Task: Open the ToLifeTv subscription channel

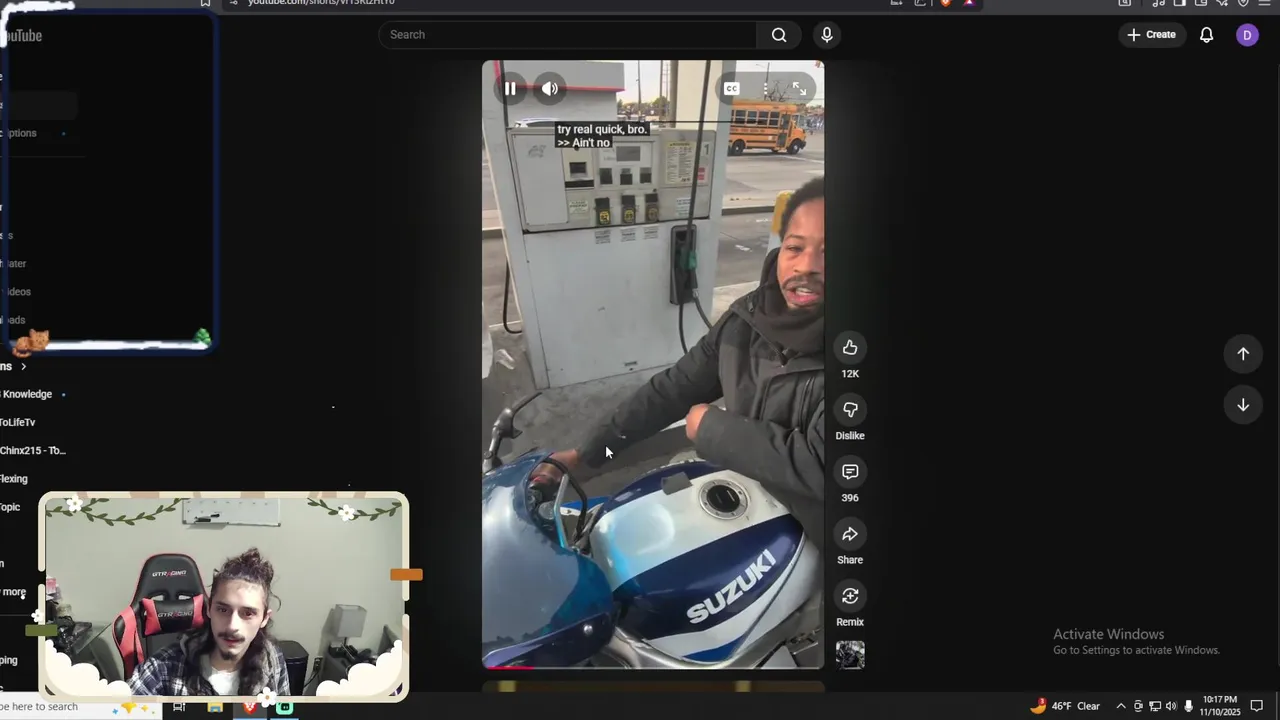Action: tap(17, 423)
